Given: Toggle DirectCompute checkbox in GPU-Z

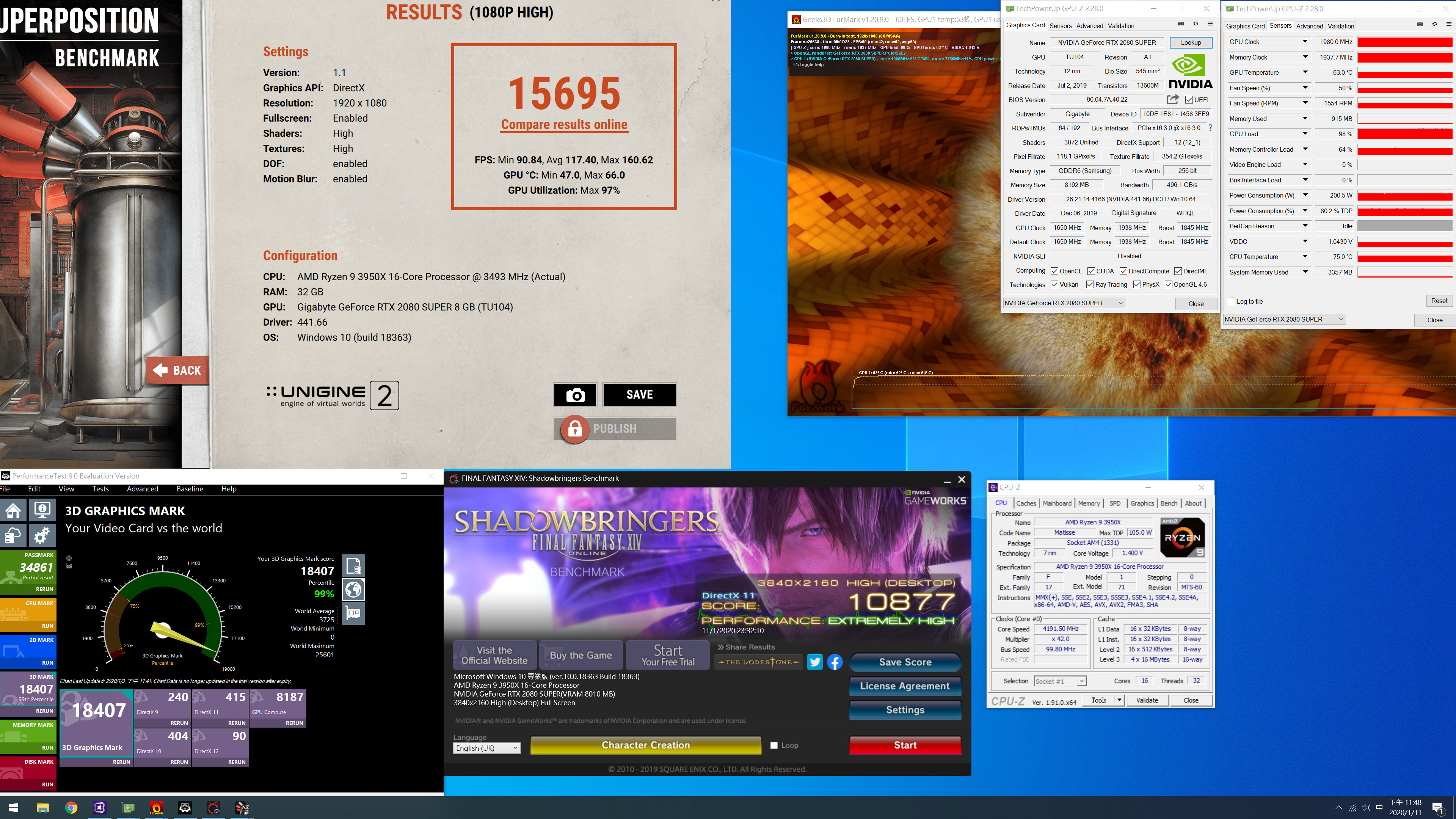Looking at the screenshot, I should 1123,271.
